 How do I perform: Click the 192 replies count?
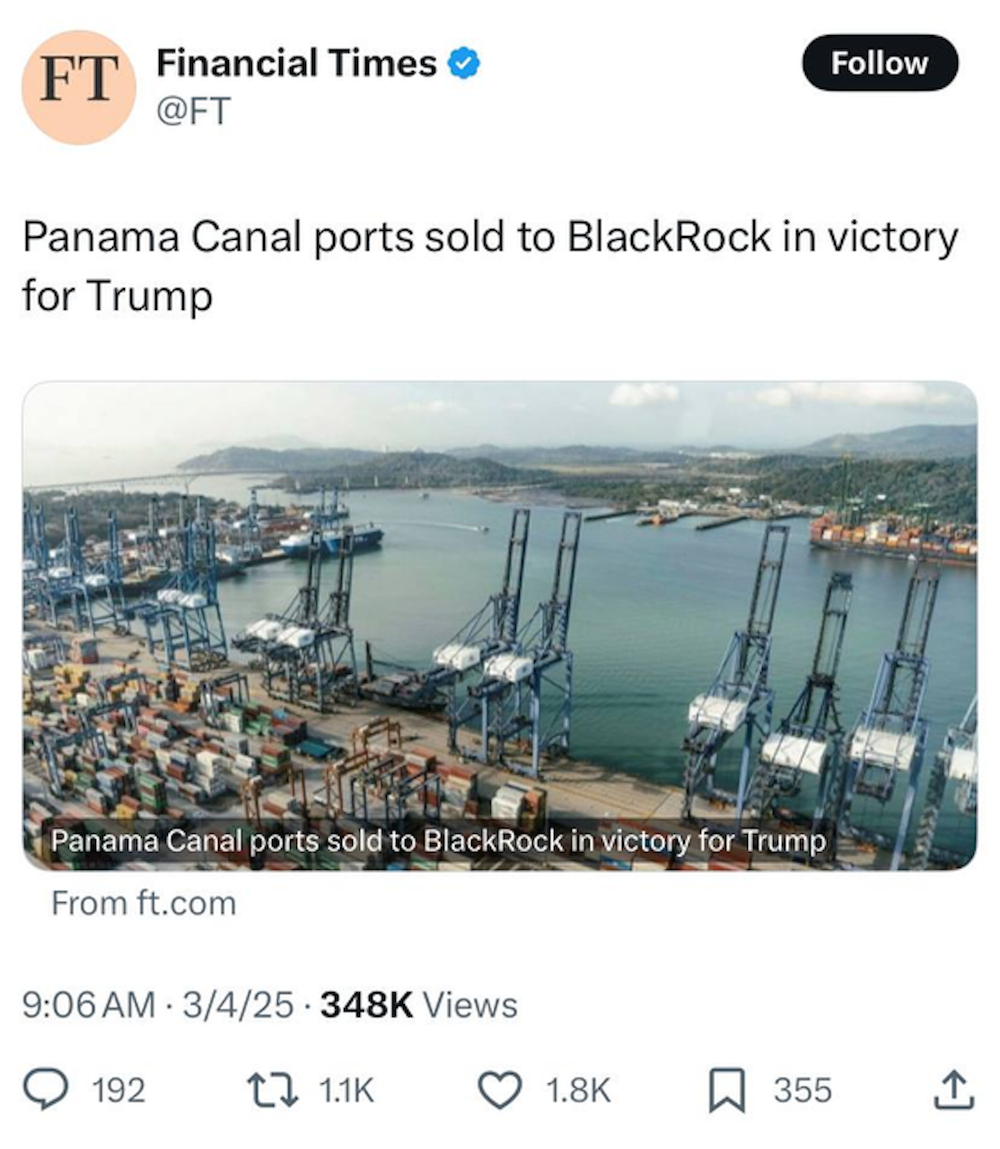(x=118, y=1090)
